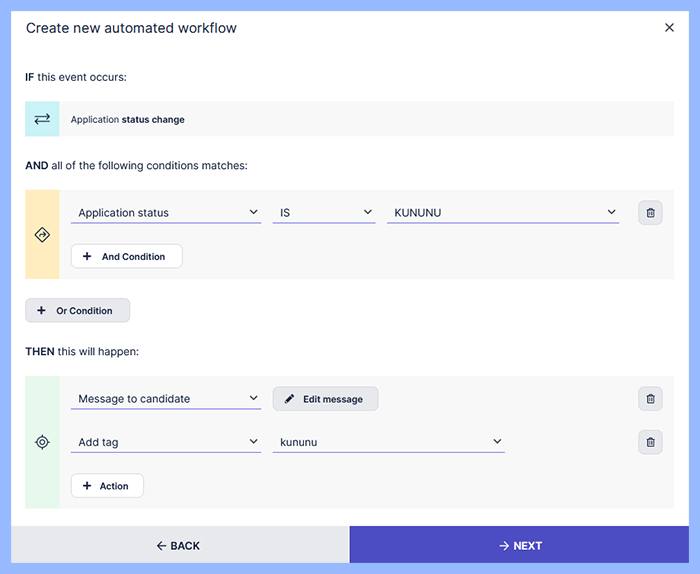Add an Or Condition group
The width and height of the screenshot is (700, 574).
pyautogui.click(x=77, y=311)
